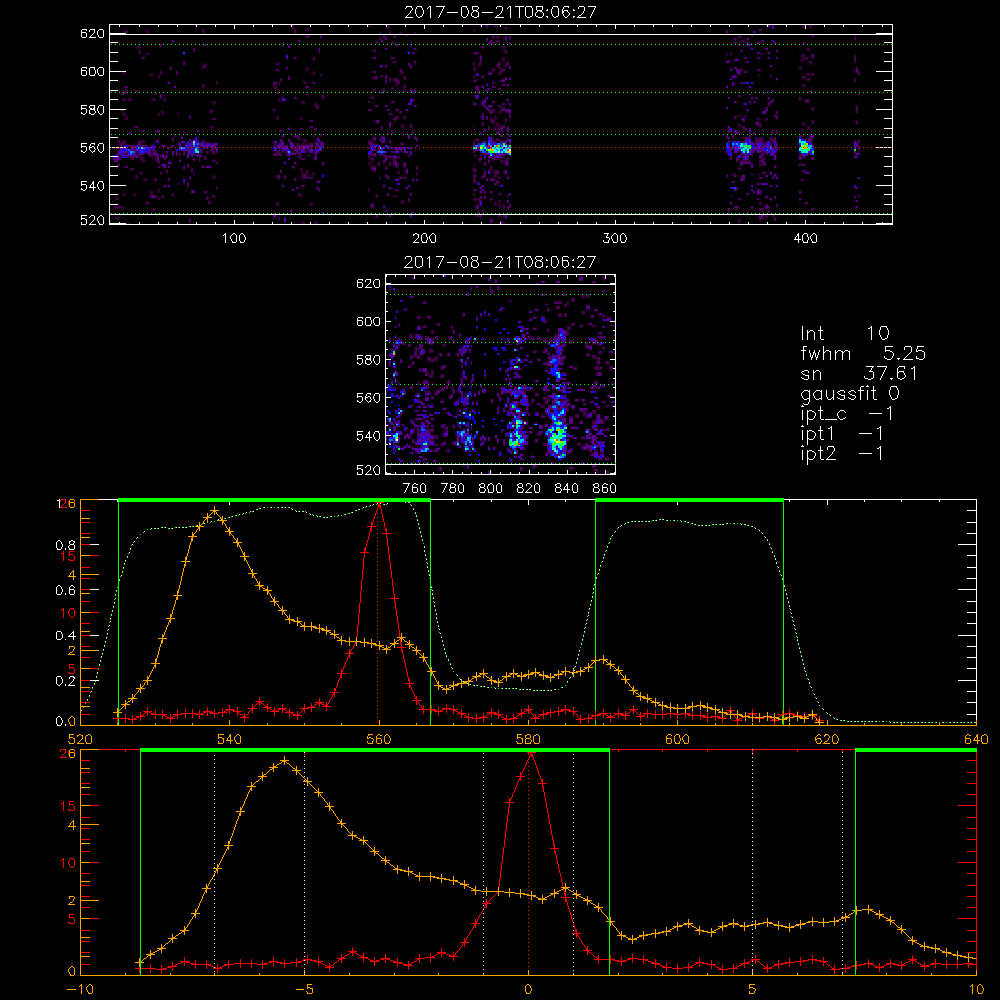Viewport: 1000px width, 1000px height.
Task: Click the timestamp title above the wide top spectrogram
Action: [500, 12]
